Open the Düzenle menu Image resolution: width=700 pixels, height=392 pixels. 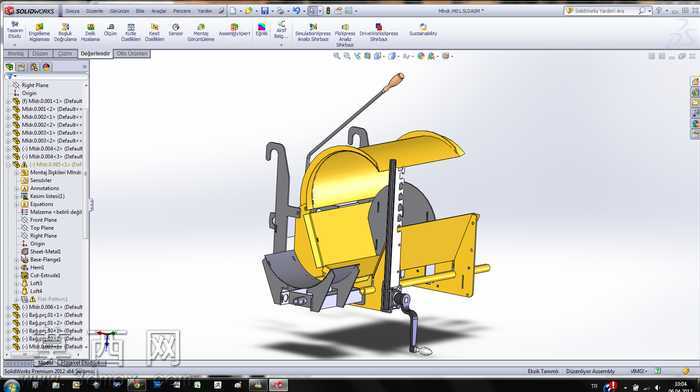coord(94,11)
